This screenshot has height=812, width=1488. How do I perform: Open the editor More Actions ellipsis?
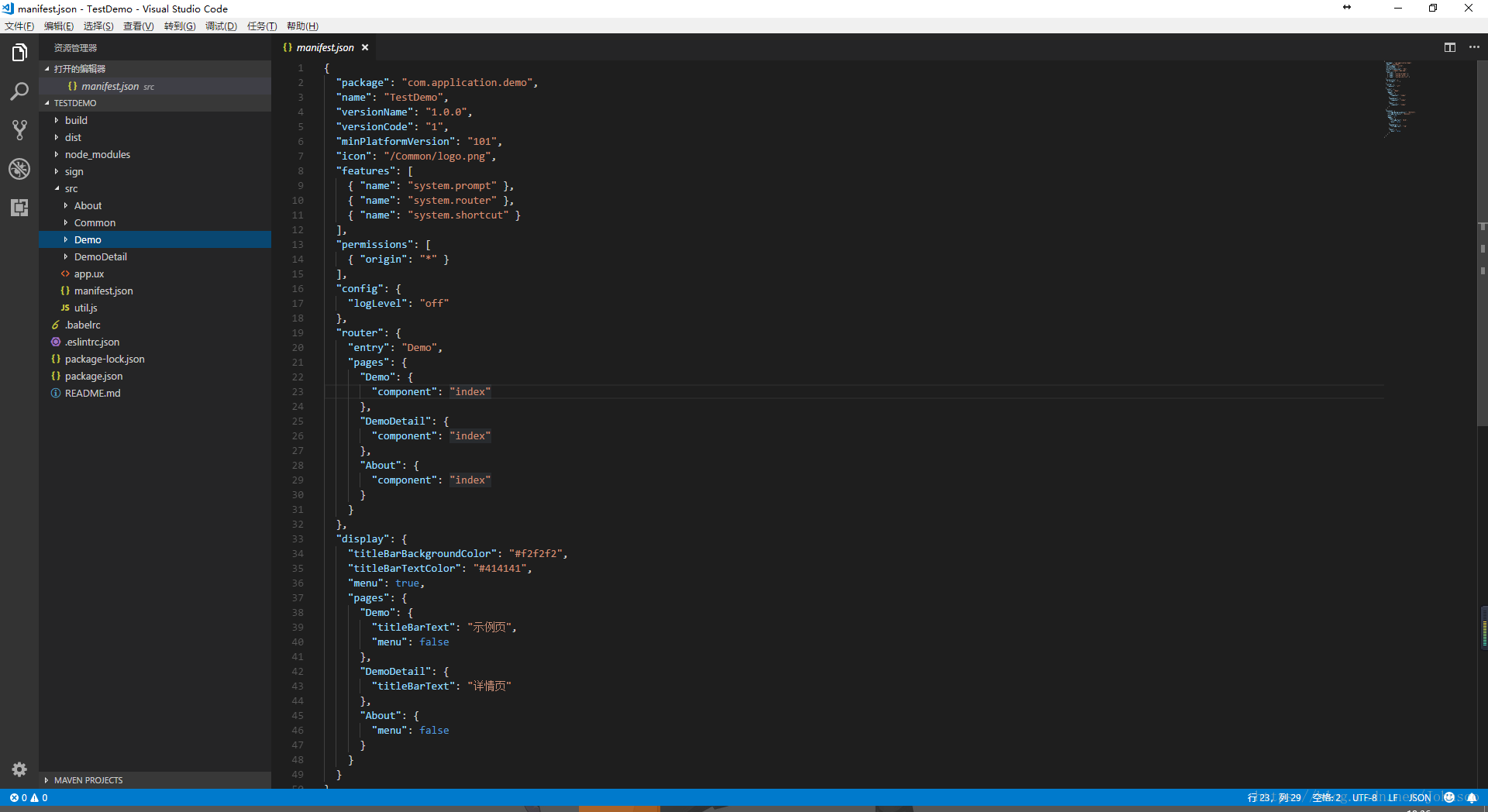point(1474,47)
